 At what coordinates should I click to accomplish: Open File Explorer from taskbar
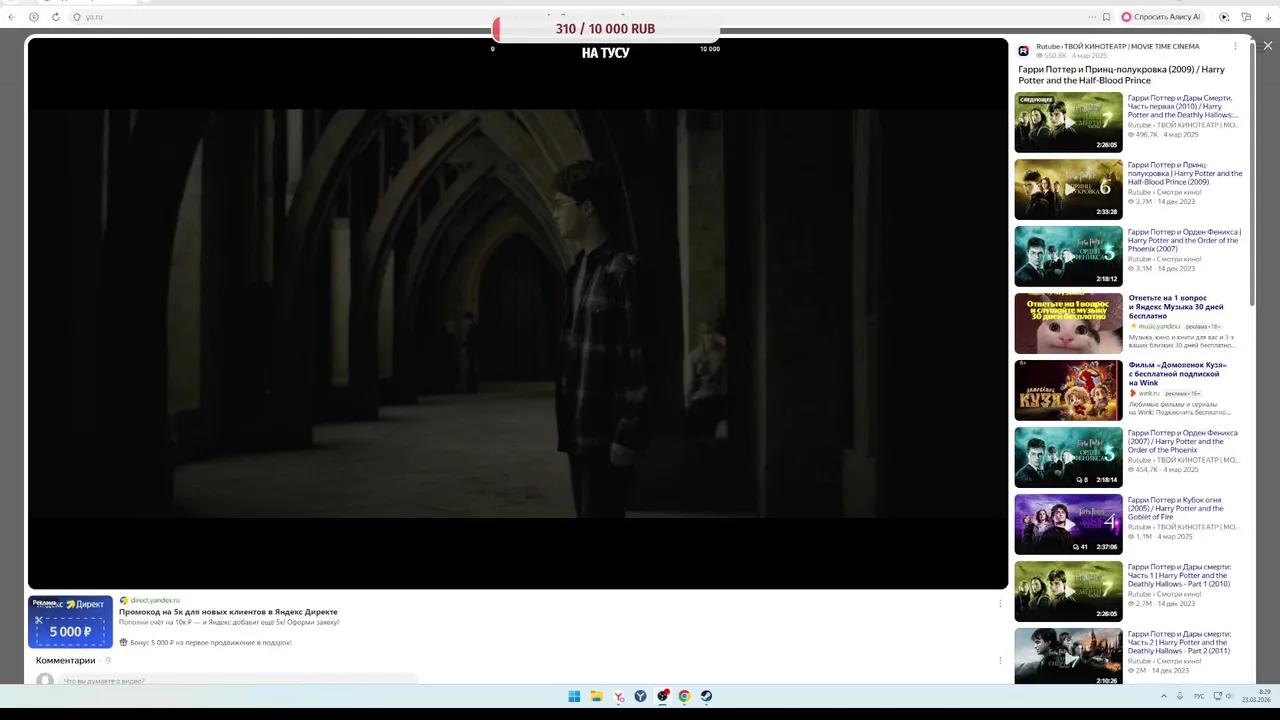pos(596,696)
